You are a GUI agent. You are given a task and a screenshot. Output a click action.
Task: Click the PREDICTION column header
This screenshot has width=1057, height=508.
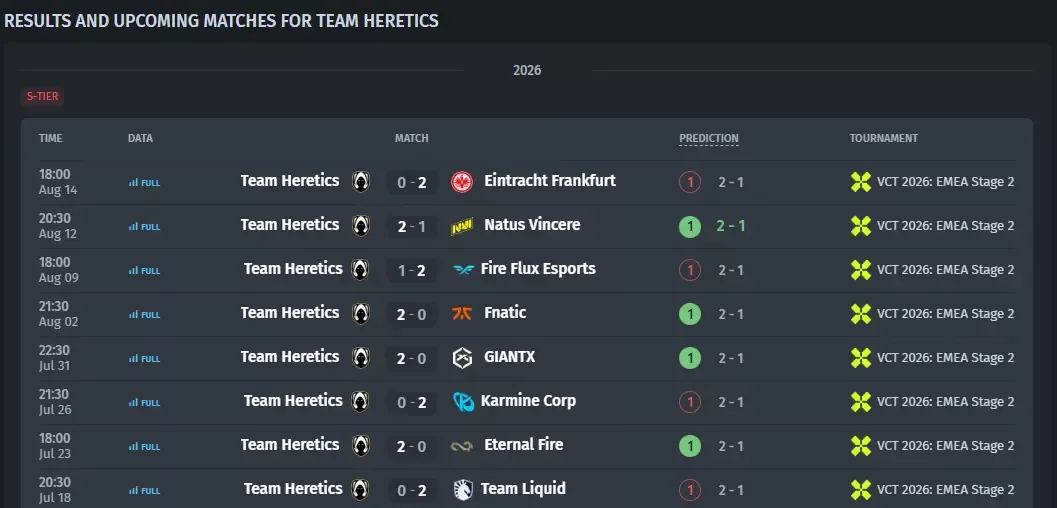(708, 138)
